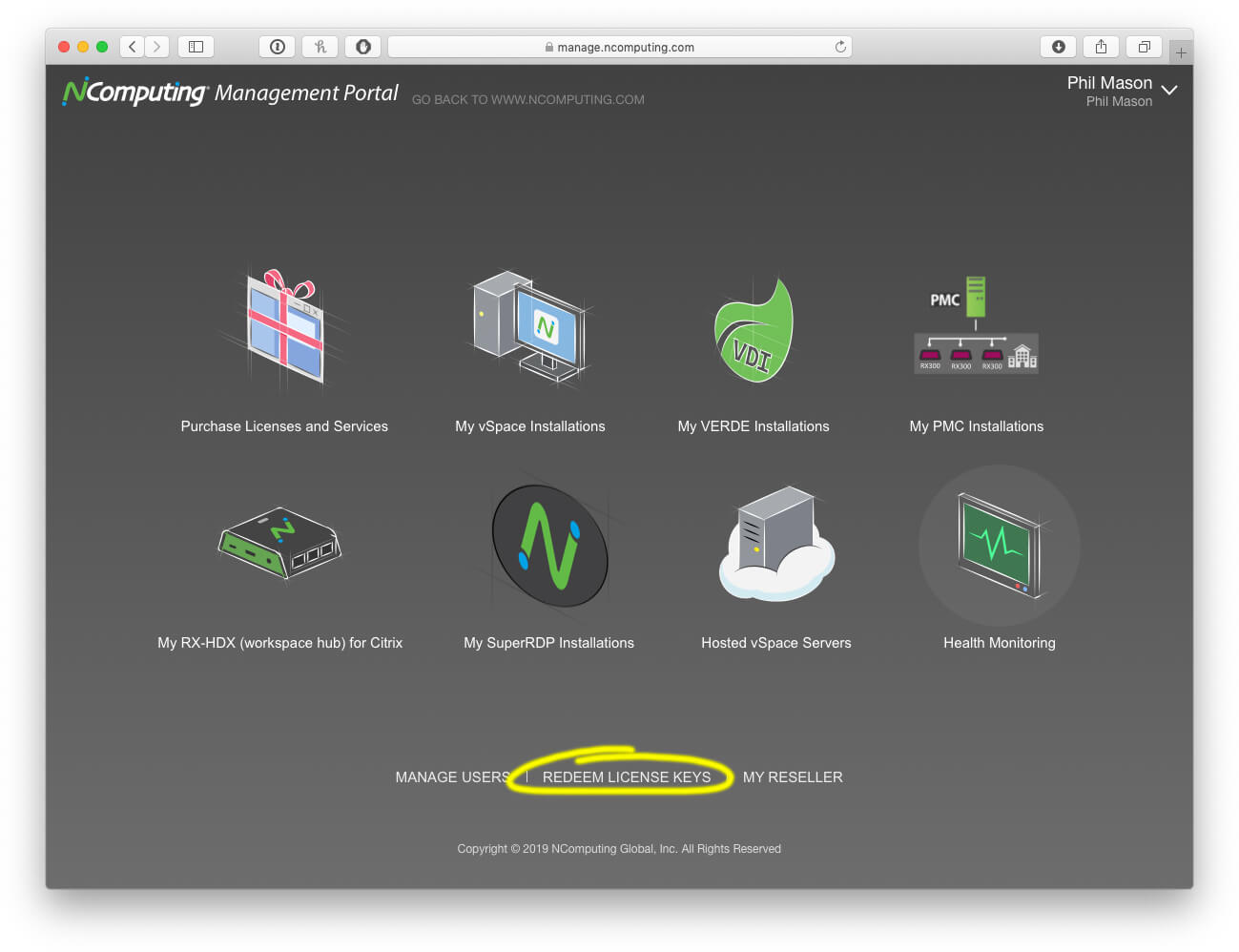Click Purchase Licenses and Services label
1239x952 pixels.
pyautogui.click(x=284, y=426)
